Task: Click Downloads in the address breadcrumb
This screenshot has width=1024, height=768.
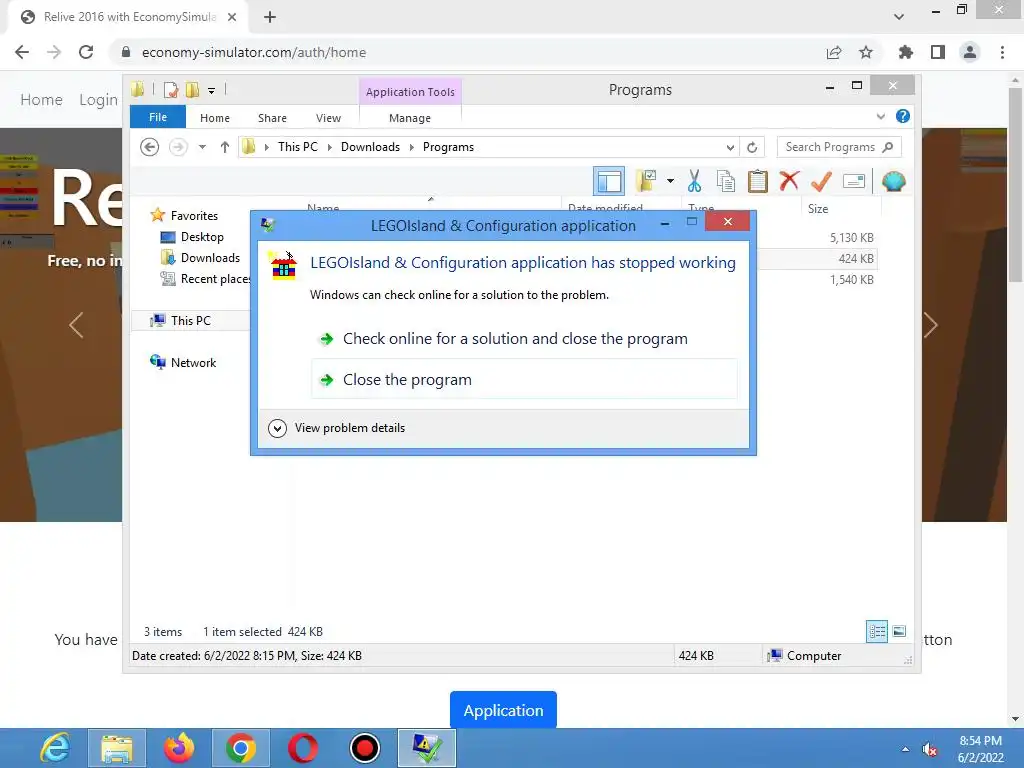Action: 370,147
